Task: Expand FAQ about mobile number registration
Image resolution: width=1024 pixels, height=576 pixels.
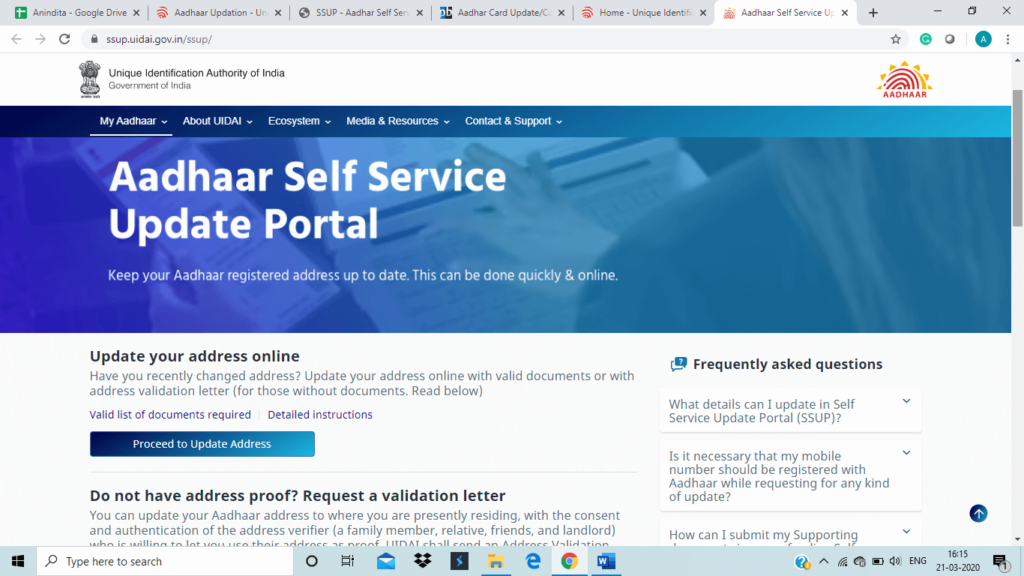Action: pyautogui.click(x=790, y=476)
